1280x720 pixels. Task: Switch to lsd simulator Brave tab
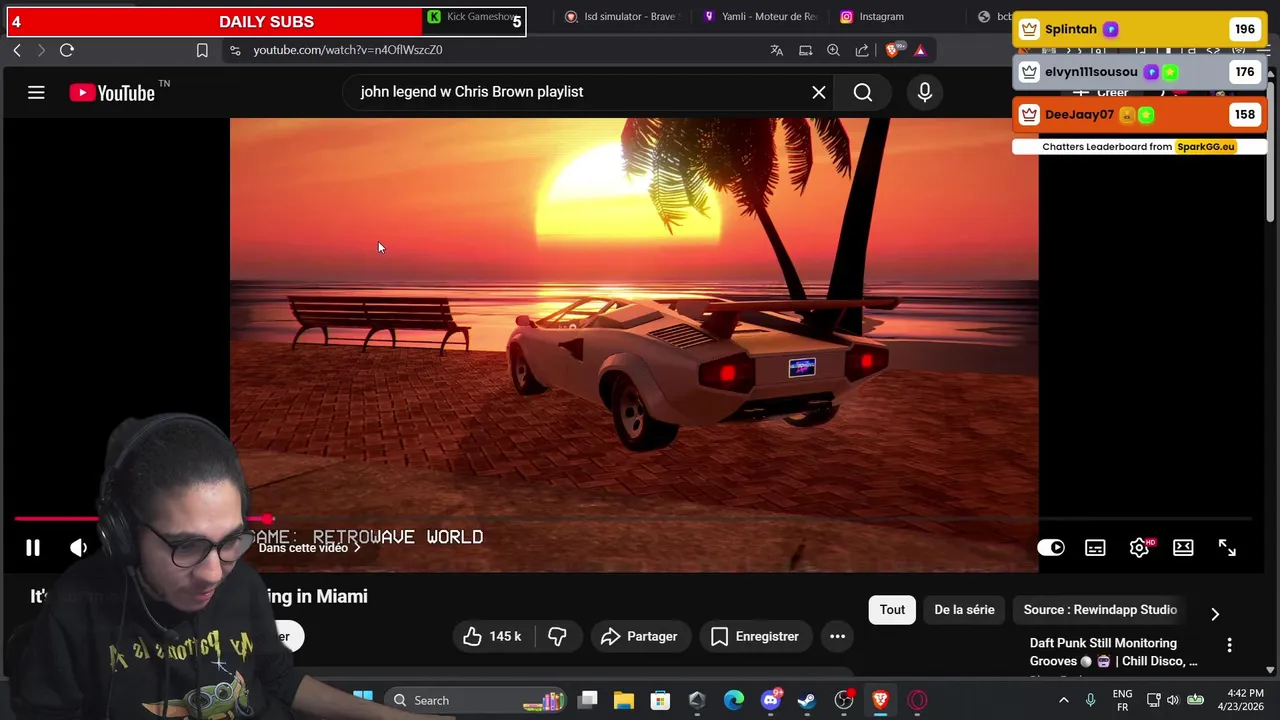622,17
